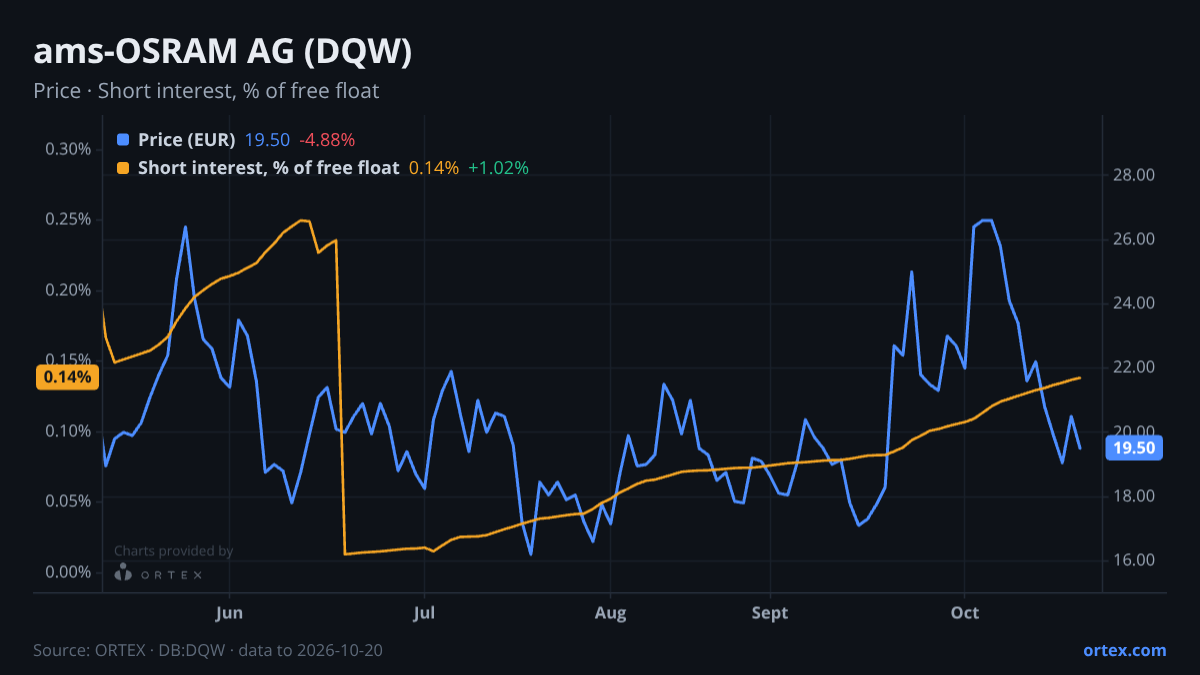
Task: Select the Jul x-axis label
Action: pyautogui.click(x=425, y=613)
